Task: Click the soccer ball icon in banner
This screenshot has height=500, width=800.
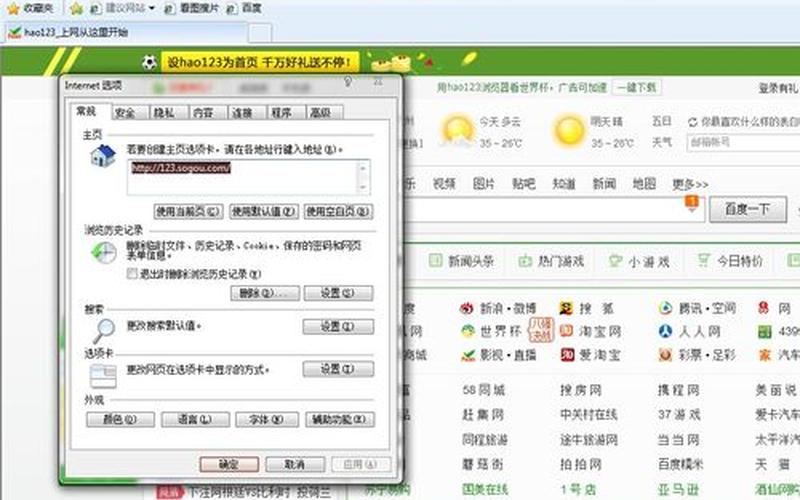Action: tap(149, 63)
